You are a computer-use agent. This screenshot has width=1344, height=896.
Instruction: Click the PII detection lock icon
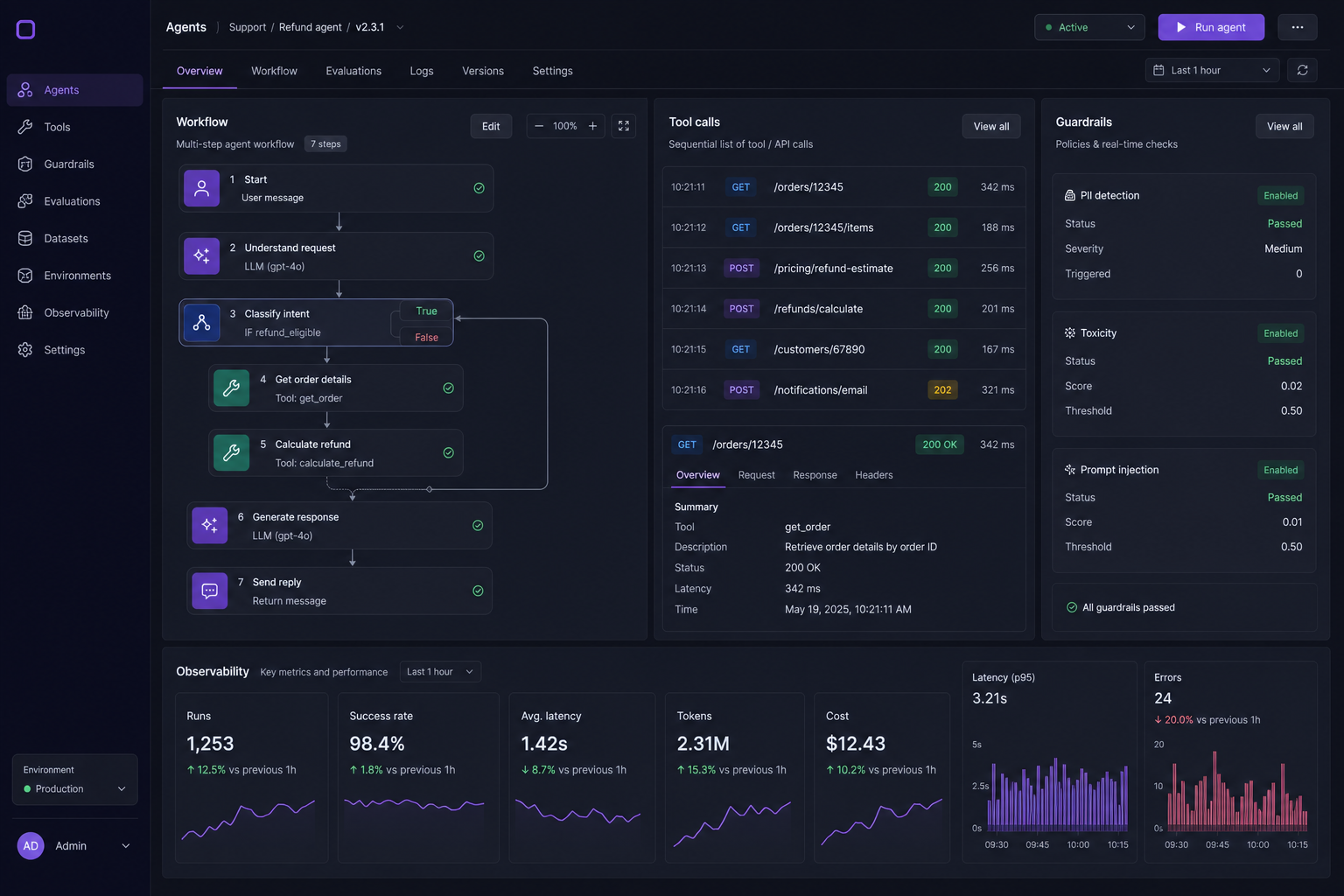click(1070, 196)
